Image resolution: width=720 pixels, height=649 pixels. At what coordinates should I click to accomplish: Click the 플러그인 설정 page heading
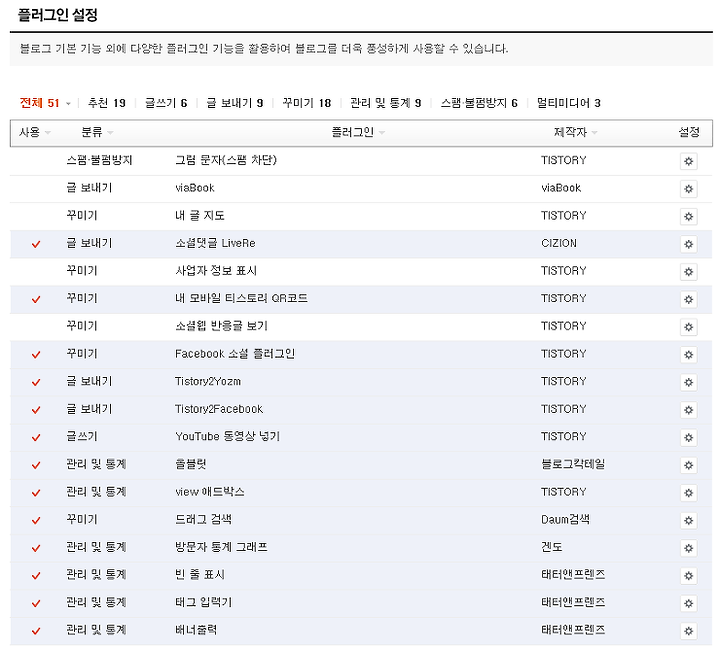[57, 15]
